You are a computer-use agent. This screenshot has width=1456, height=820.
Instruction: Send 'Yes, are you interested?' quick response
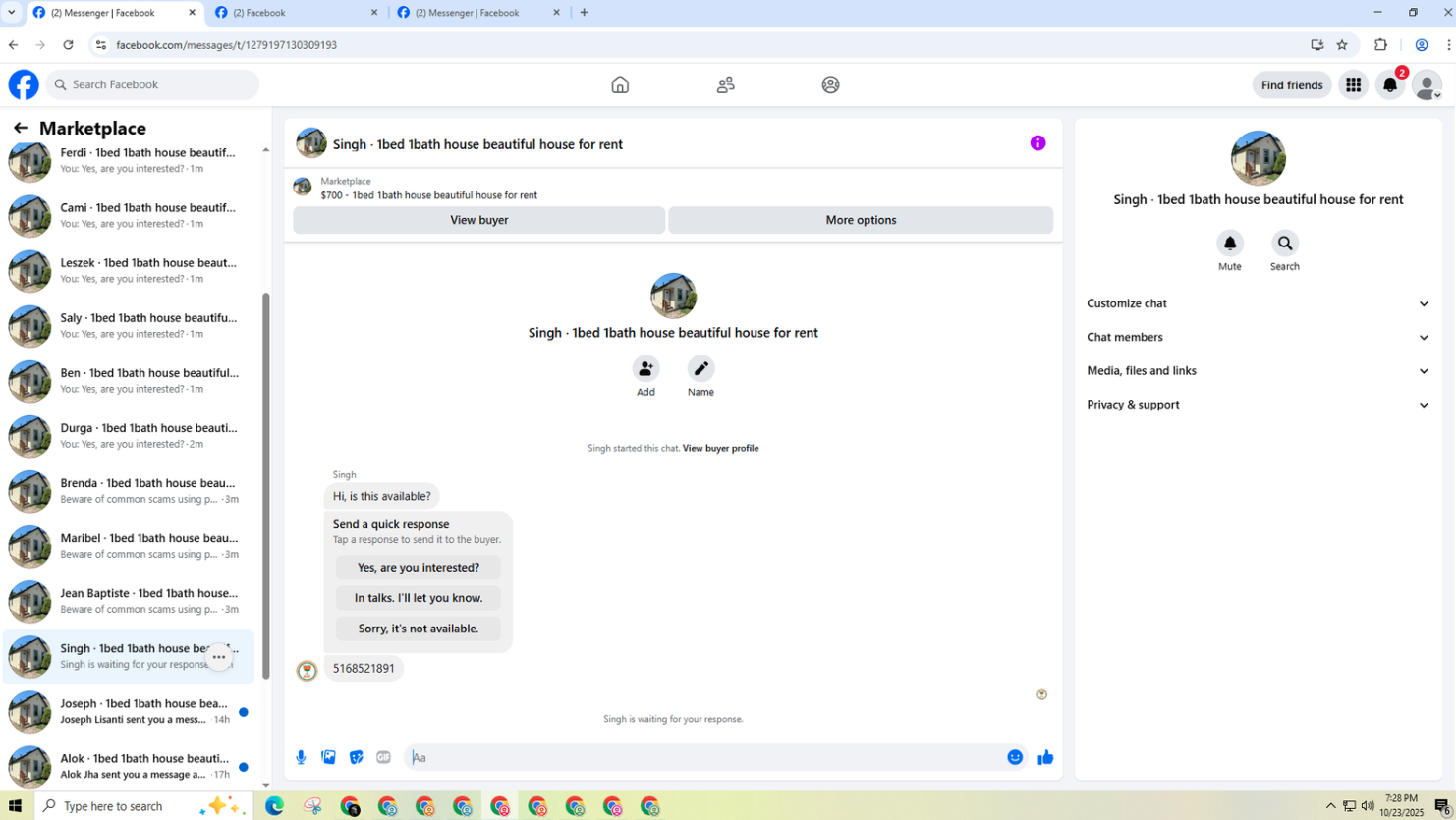[x=419, y=568]
